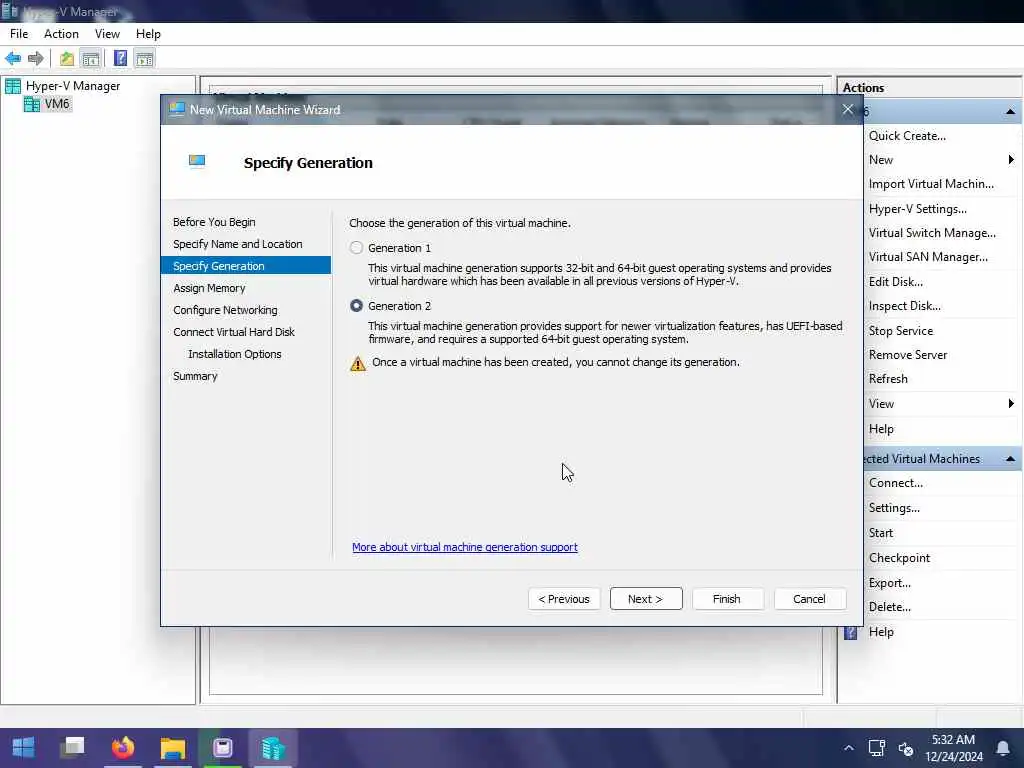Expand the New submenu arrow in Actions
This screenshot has width=1024, height=768.
pos(1011,160)
